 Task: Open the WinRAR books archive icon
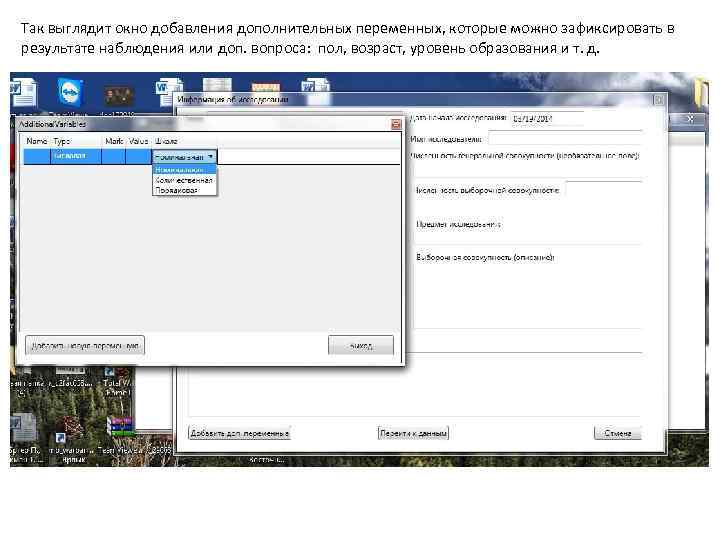click(x=120, y=426)
